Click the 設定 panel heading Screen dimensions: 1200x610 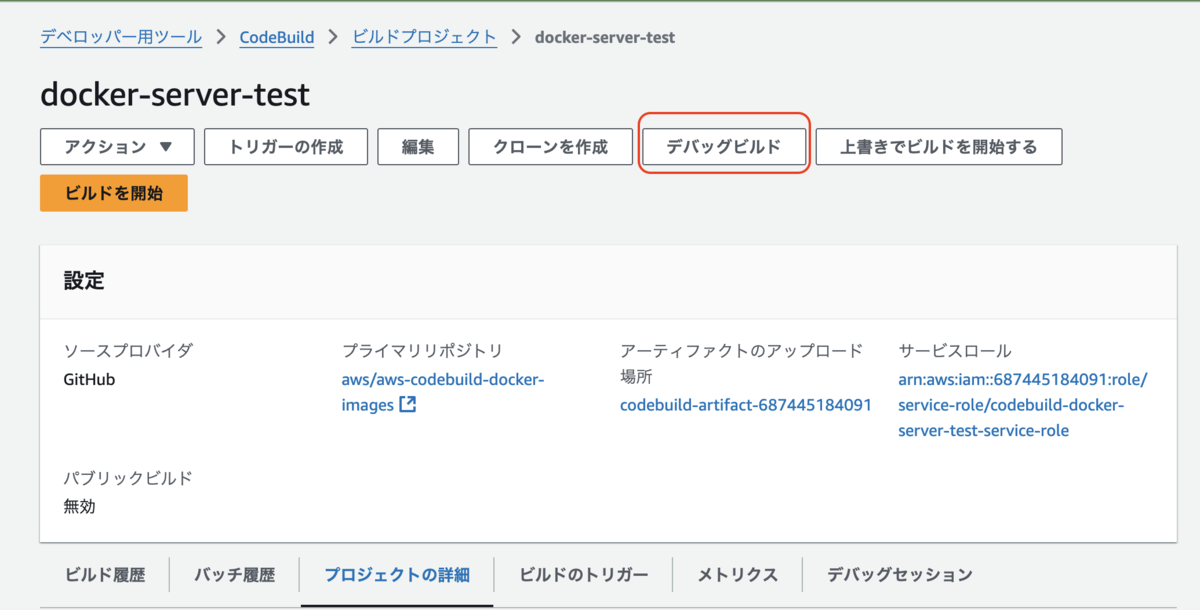(84, 281)
